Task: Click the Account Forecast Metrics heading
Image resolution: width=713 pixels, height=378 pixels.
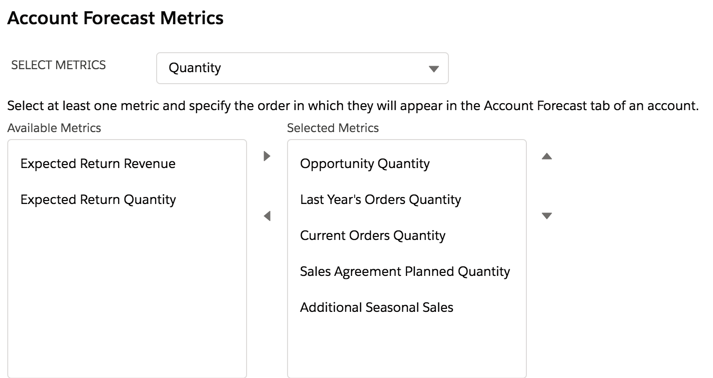Action: click(x=115, y=18)
